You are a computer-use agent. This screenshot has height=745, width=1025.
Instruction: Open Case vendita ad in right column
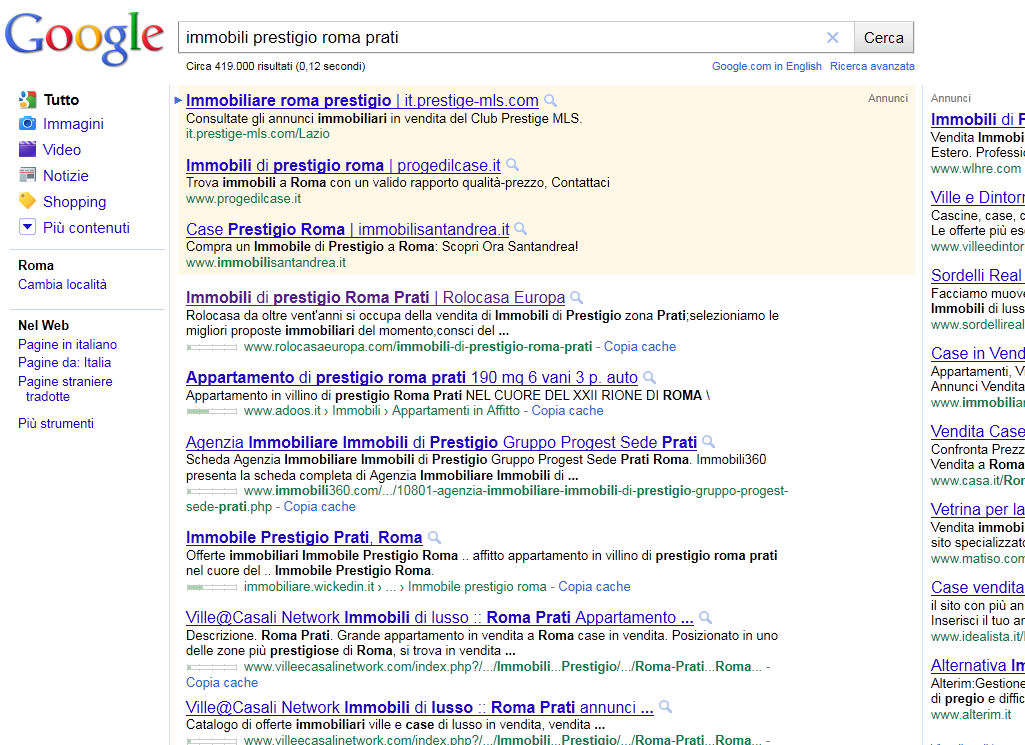978,588
